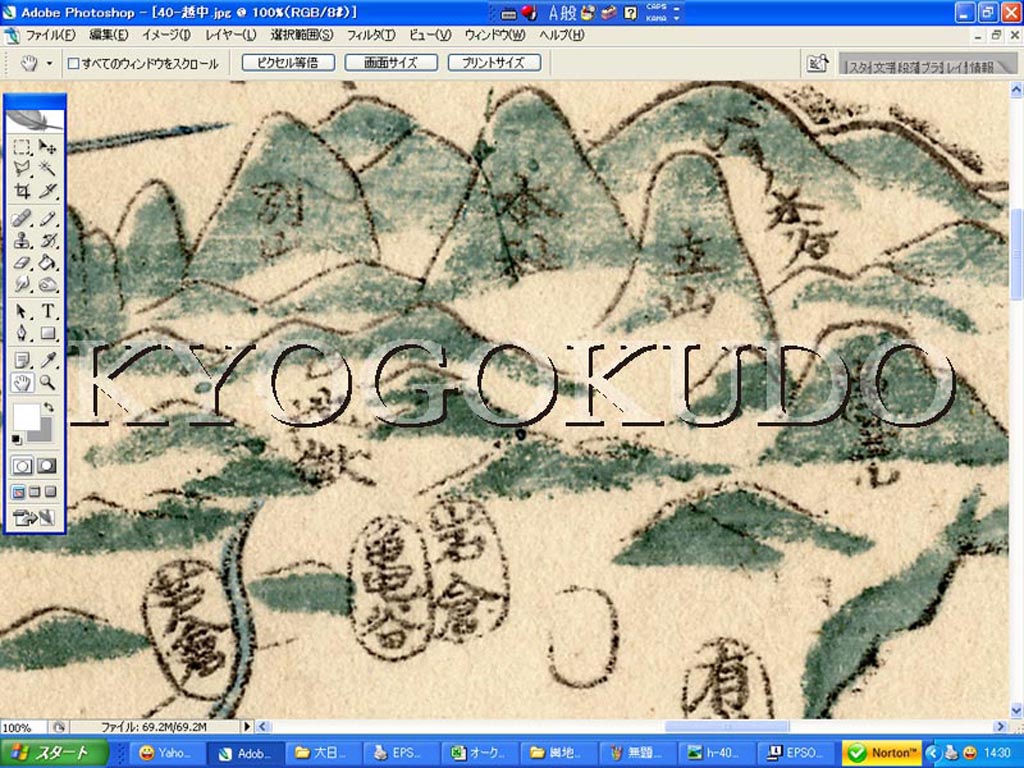Open ファイル(F) menu
1024x768 pixels.
tap(50, 35)
